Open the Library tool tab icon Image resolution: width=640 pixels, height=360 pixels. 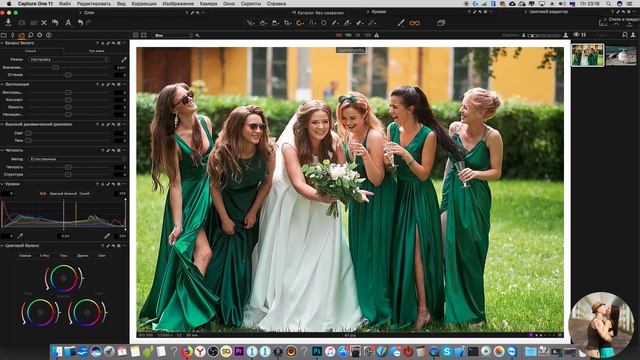tap(4, 35)
